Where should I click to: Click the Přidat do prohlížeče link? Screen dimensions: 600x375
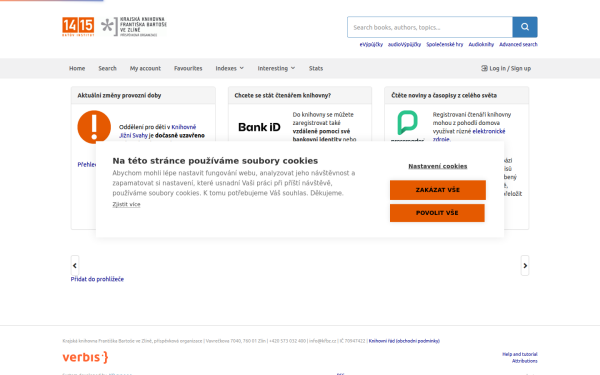tap(97, 279)
